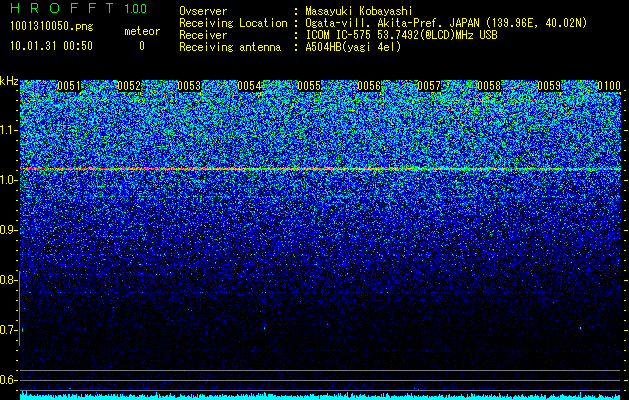629x400 pixels.
Task: Click the Receiver label
Action: pyautogui.click(x=203, y=35)
